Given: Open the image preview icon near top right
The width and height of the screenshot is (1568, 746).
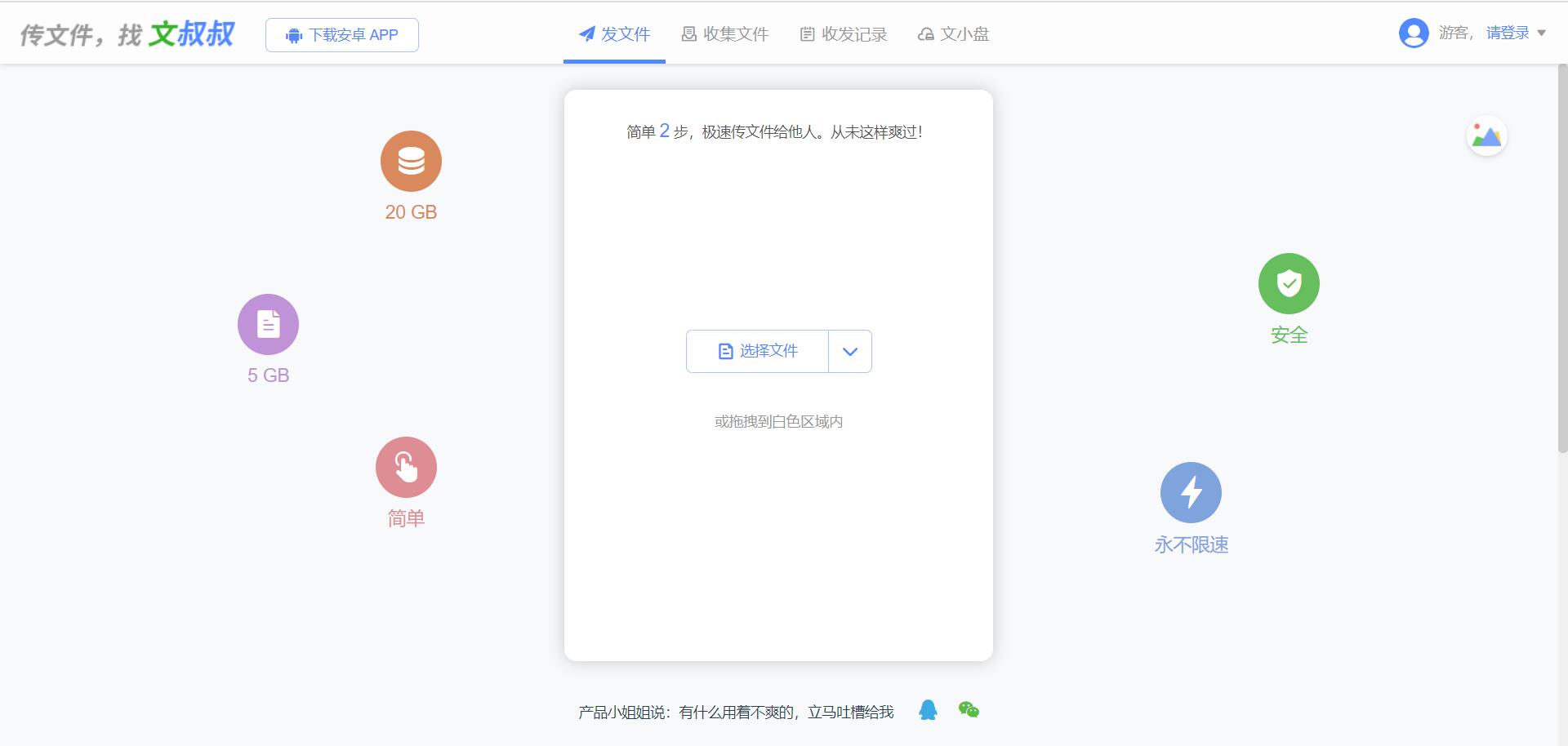Looking at the screenshot, I should [x=1487, y=135].
